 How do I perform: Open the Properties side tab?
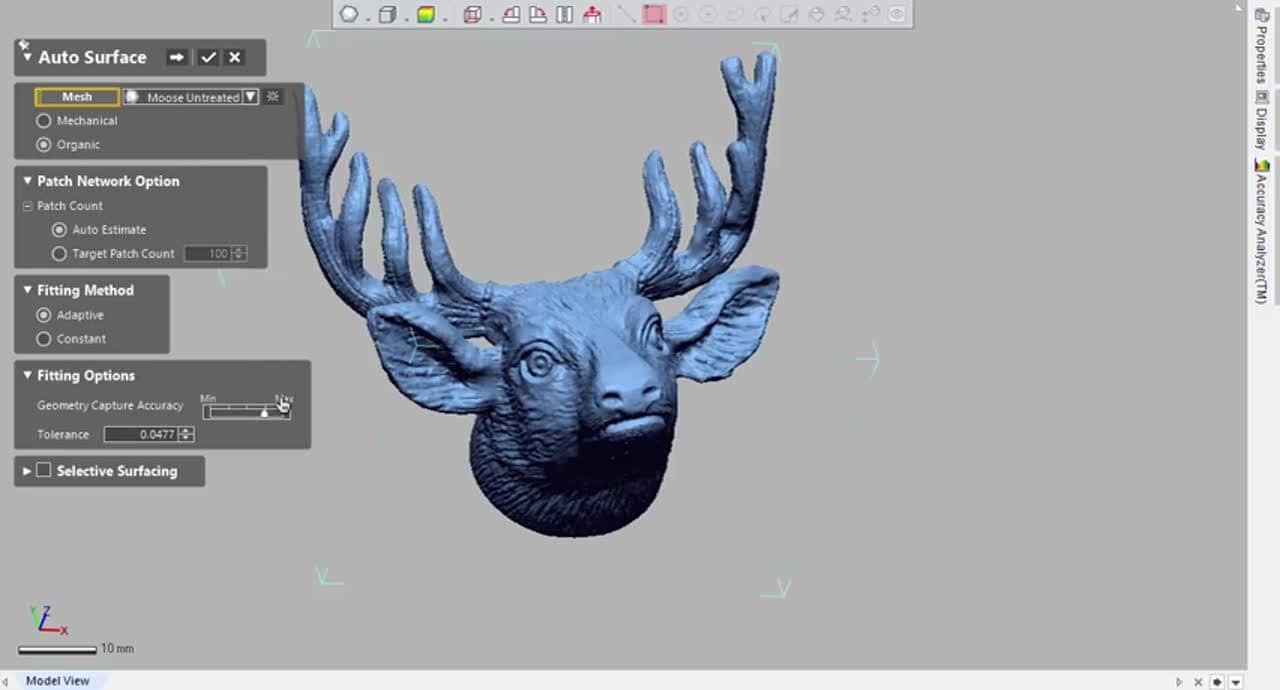pyautogui.click(x=1261, y=50)
